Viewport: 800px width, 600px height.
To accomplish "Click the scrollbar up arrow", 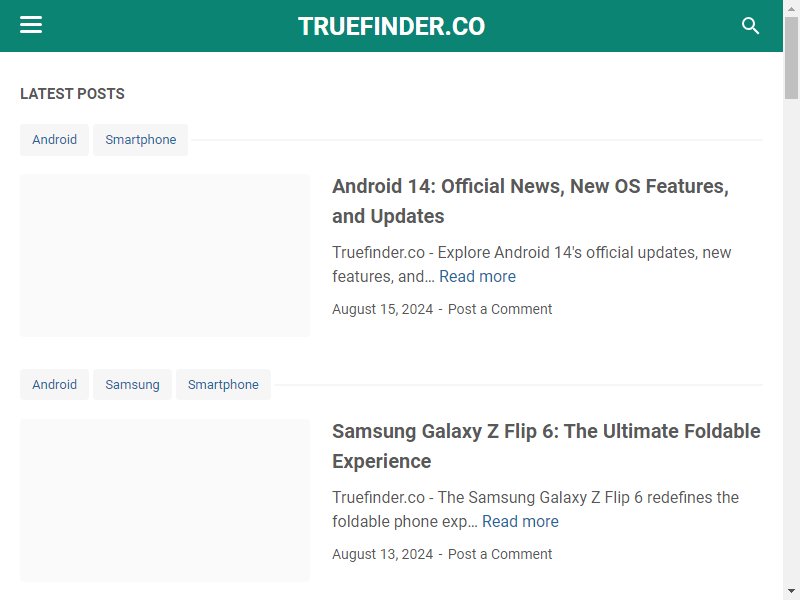I will 791,8.
